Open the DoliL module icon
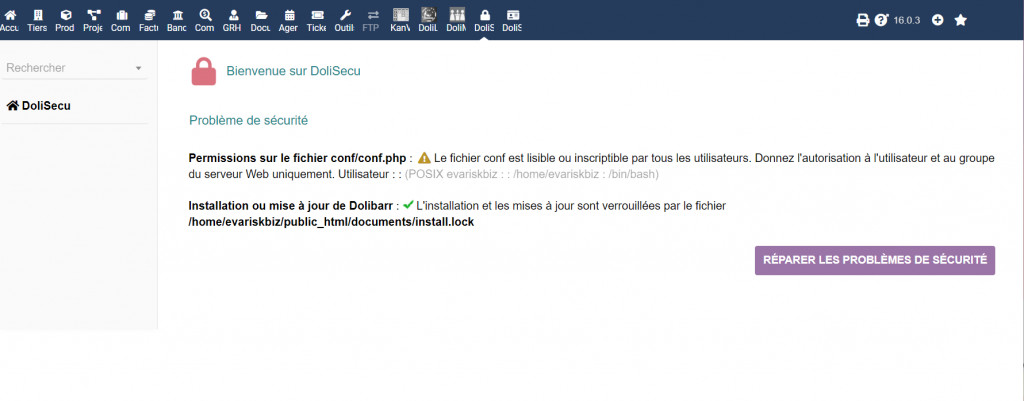Screen dimensions: 1024x401 pos(428,20)
